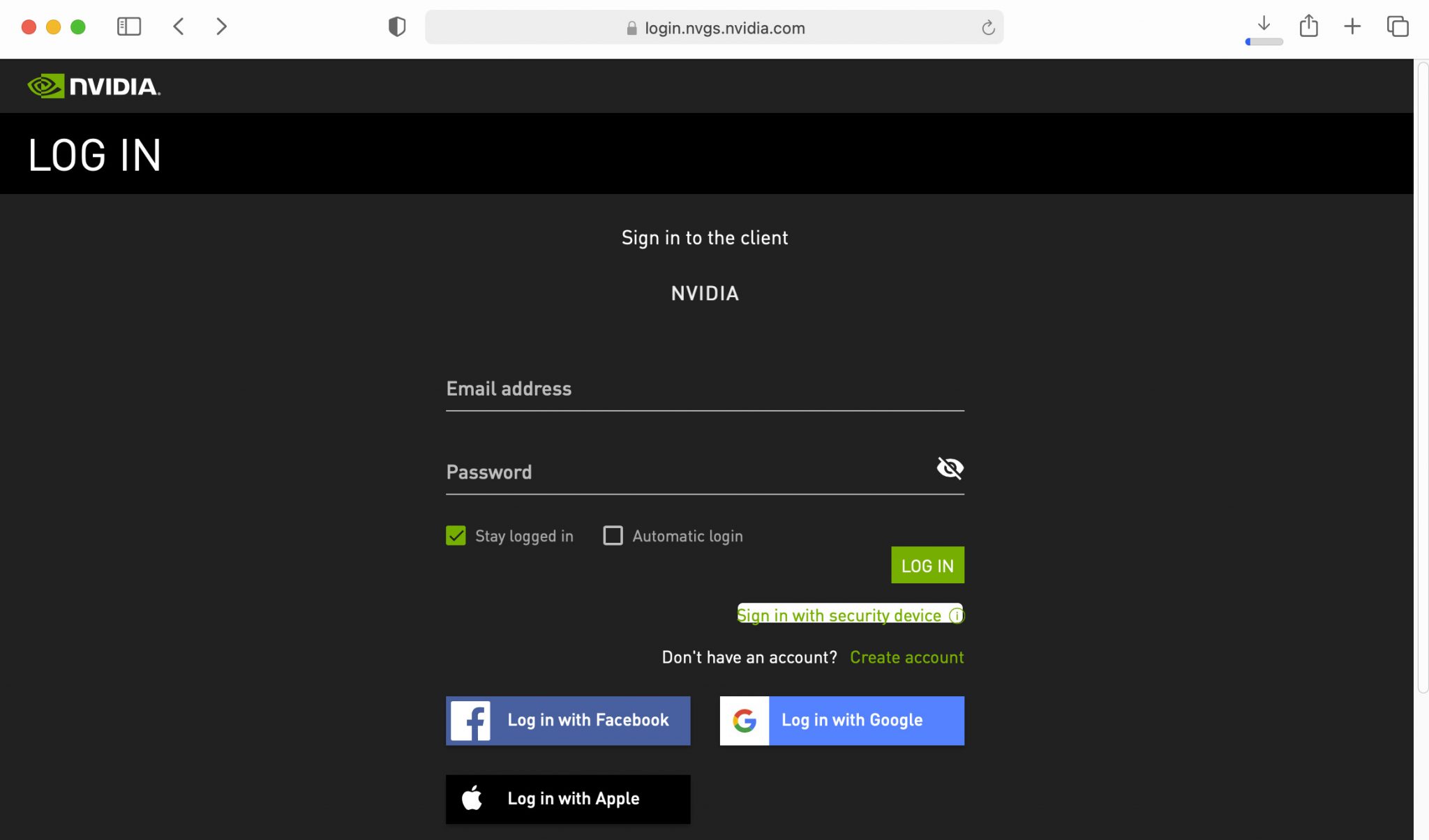Screen dimensions: 1429x840
Task: Click the Log in with Facebook button
Action: [x=568, y=720]
